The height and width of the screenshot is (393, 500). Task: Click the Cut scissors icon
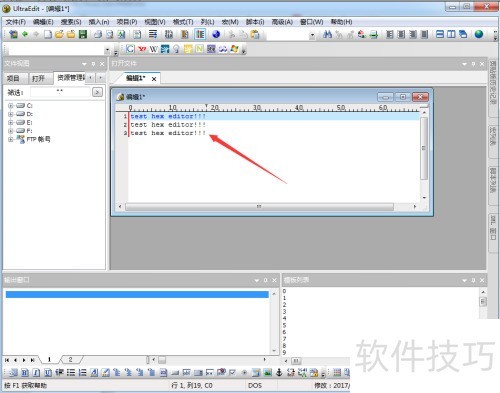tap(232, 34)
